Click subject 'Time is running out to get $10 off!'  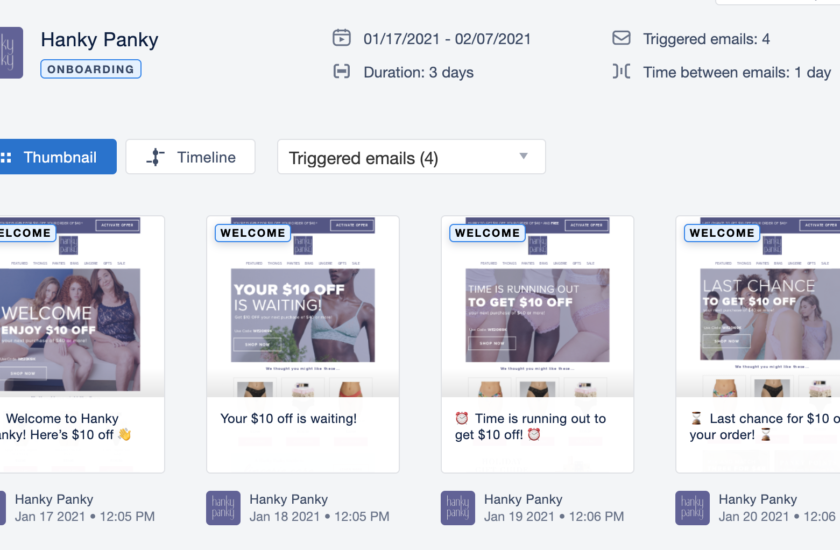pyautogui.click(x=530, y=426)
